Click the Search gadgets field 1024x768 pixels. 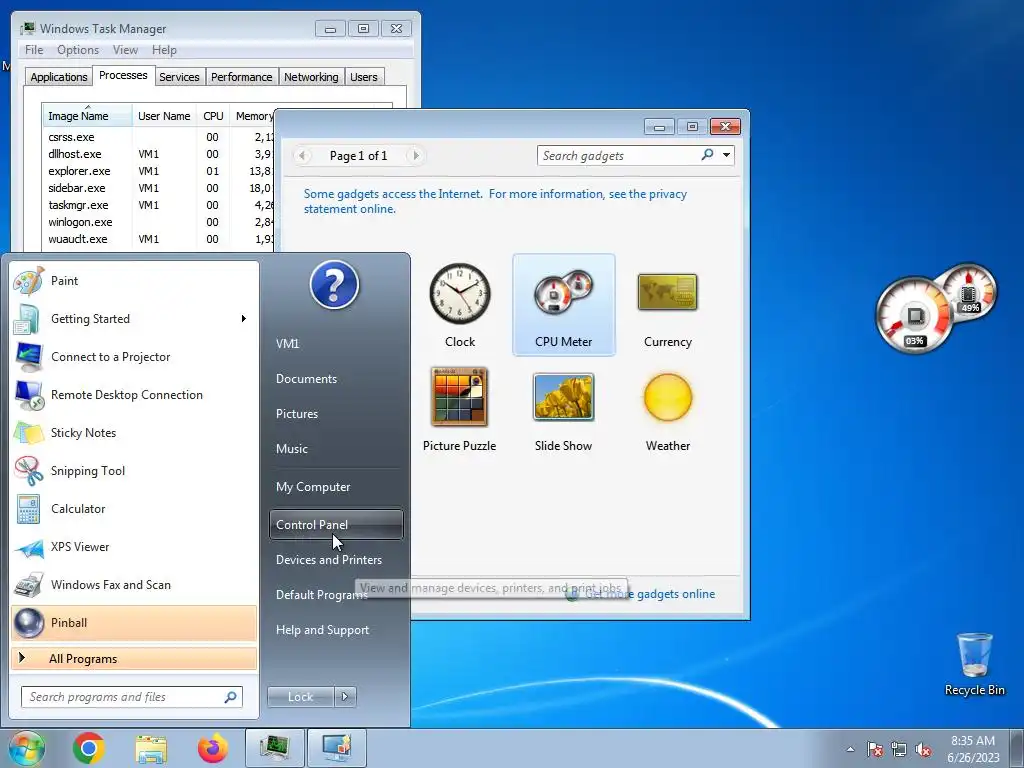[x=618, y=155]
